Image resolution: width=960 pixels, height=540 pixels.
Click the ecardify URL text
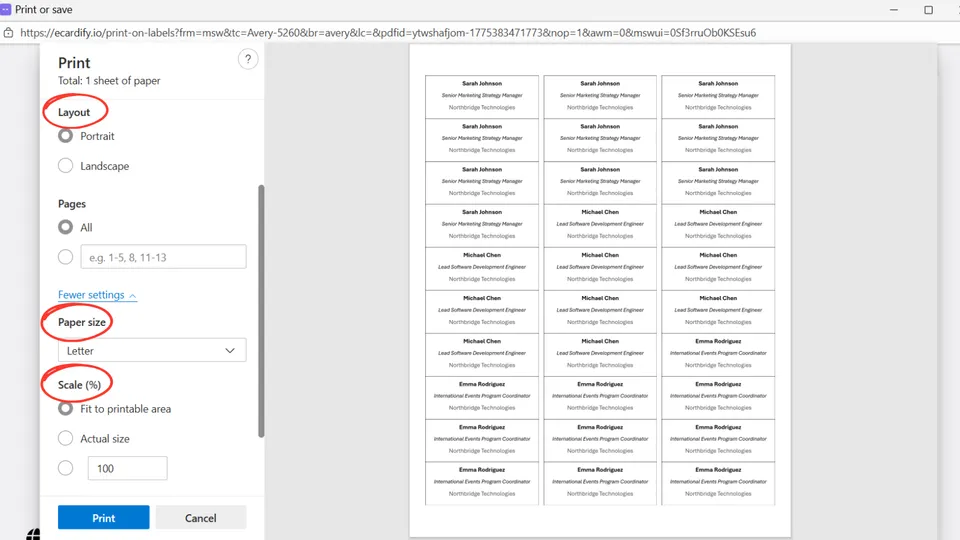pyautogui.click(x=388, y=33)
